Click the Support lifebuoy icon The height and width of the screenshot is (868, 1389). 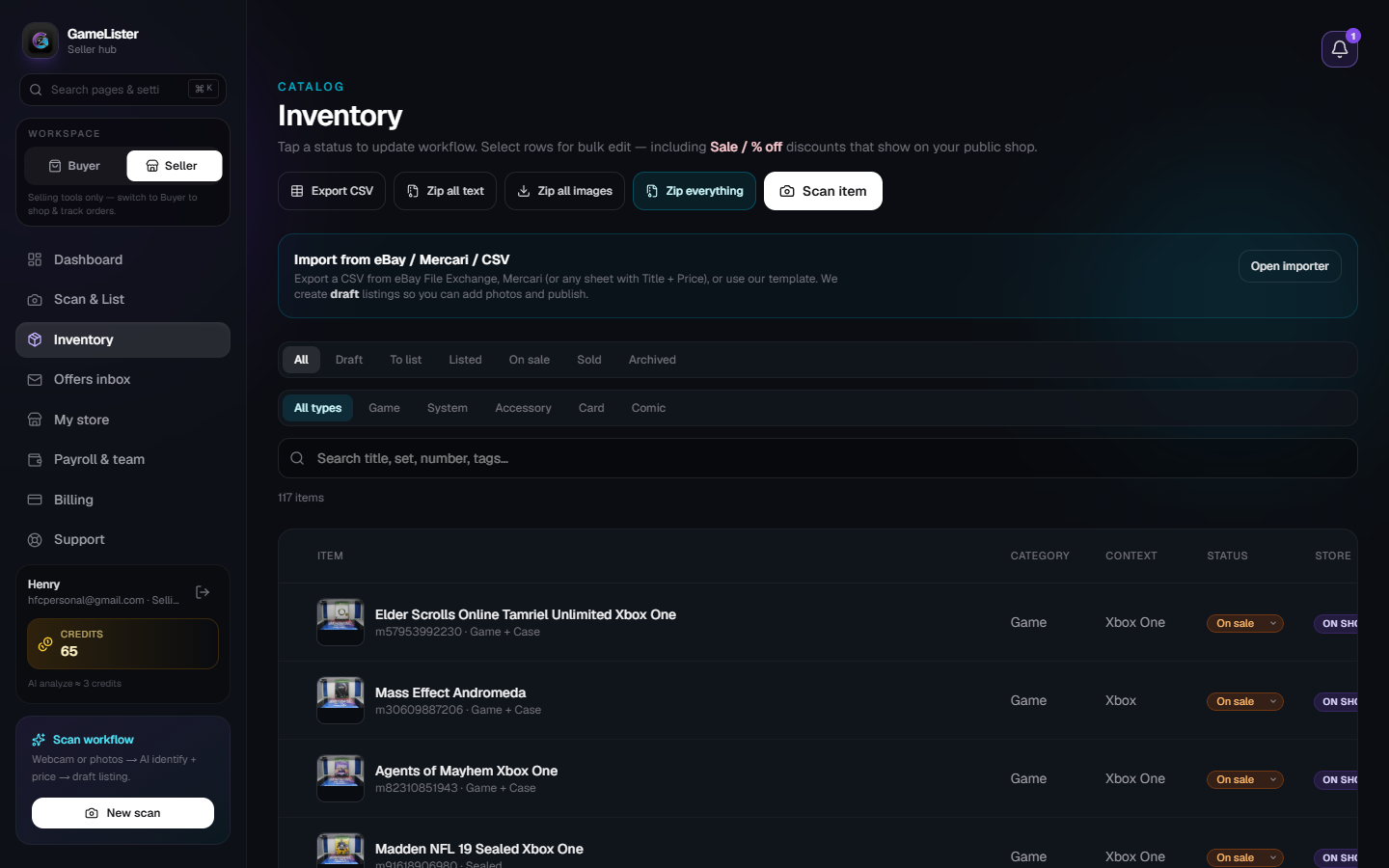coord(35,540)
